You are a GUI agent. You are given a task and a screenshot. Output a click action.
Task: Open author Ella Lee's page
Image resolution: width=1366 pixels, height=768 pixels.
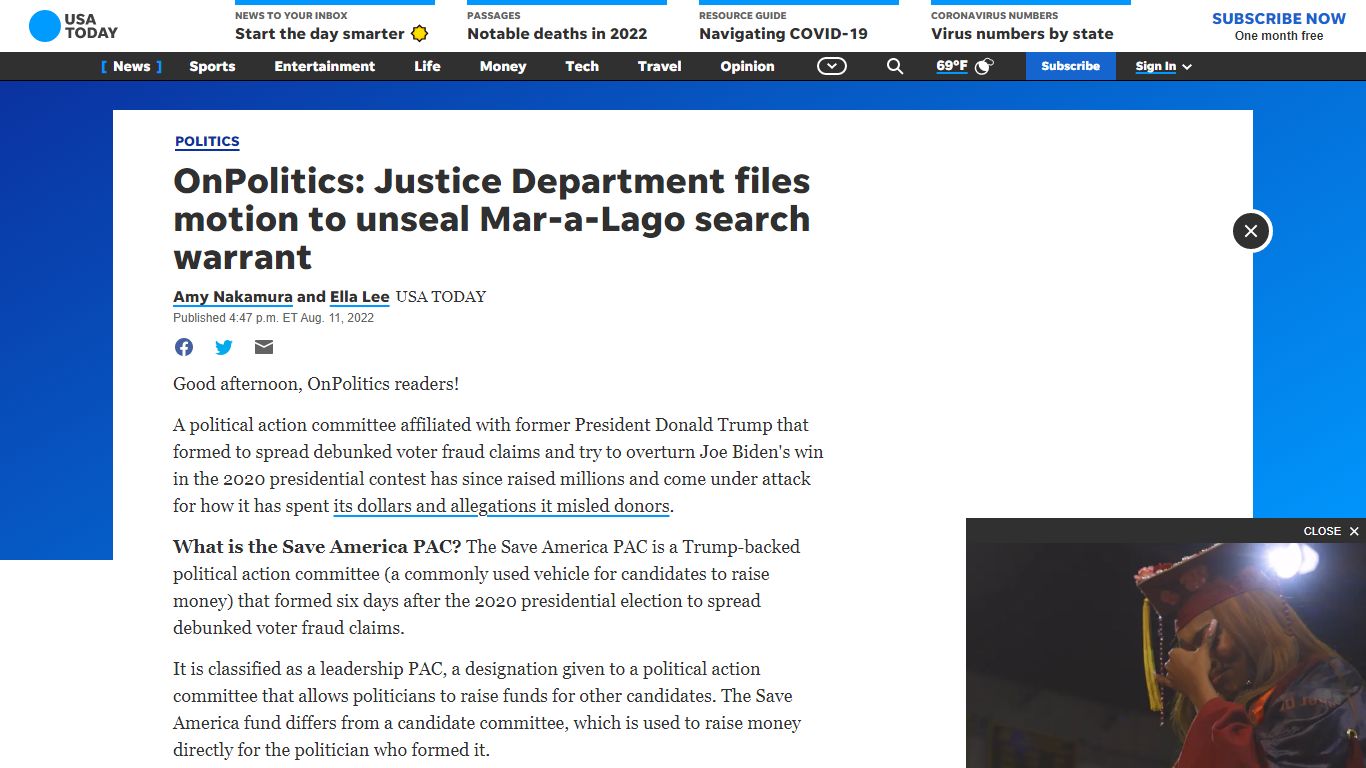(x=360, y=297)
